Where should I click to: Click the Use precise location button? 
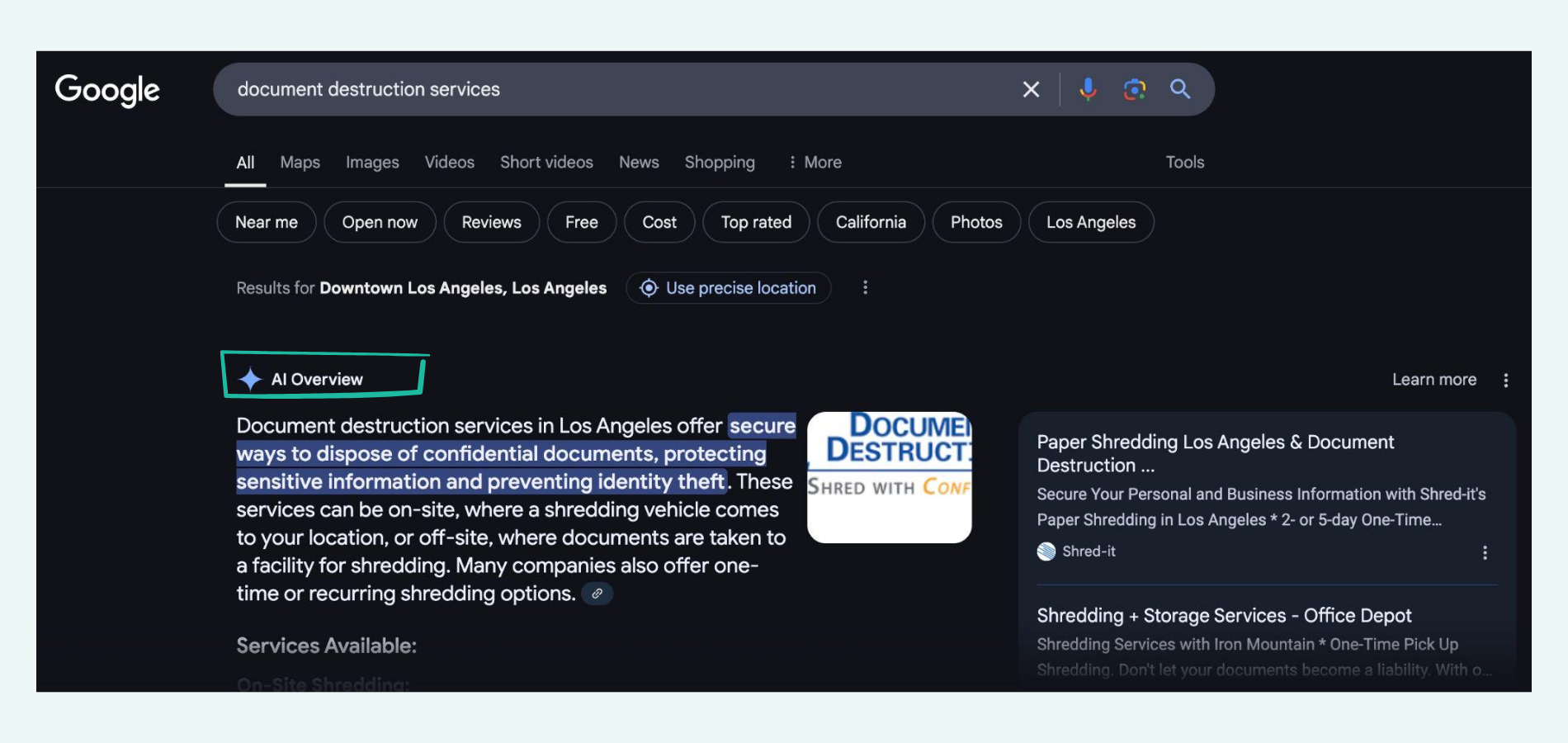pos(729,288)
